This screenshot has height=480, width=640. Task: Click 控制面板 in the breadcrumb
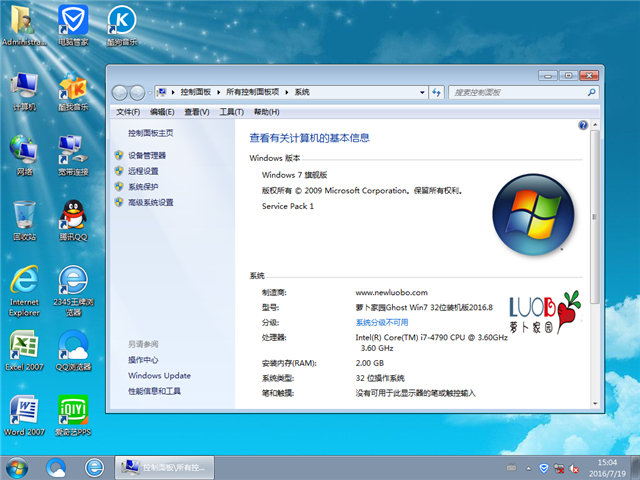196,92
